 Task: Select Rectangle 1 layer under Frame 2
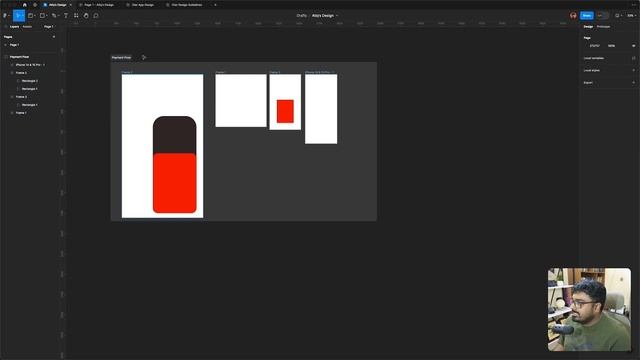[x=30, y=89]
